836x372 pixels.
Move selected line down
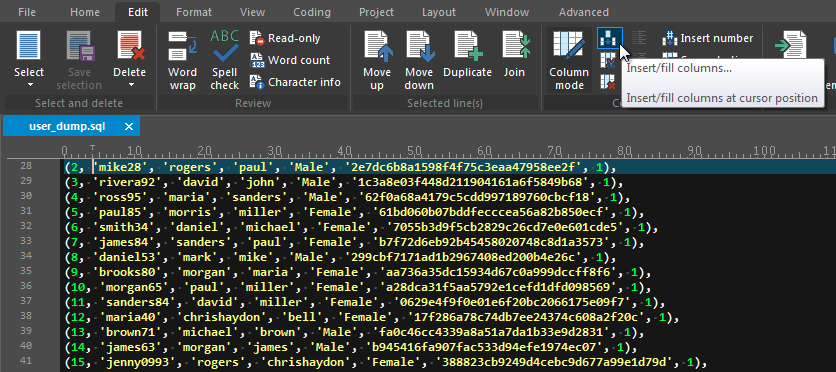click(x=419, y=60)
